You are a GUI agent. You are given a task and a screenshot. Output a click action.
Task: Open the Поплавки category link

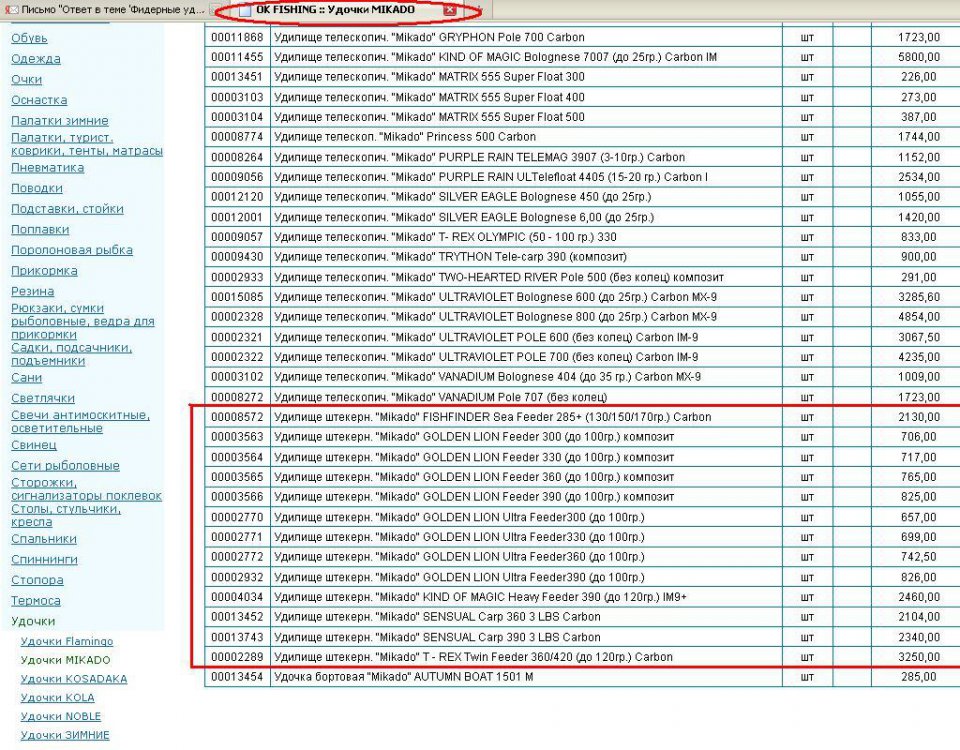(x=40, y=230)
